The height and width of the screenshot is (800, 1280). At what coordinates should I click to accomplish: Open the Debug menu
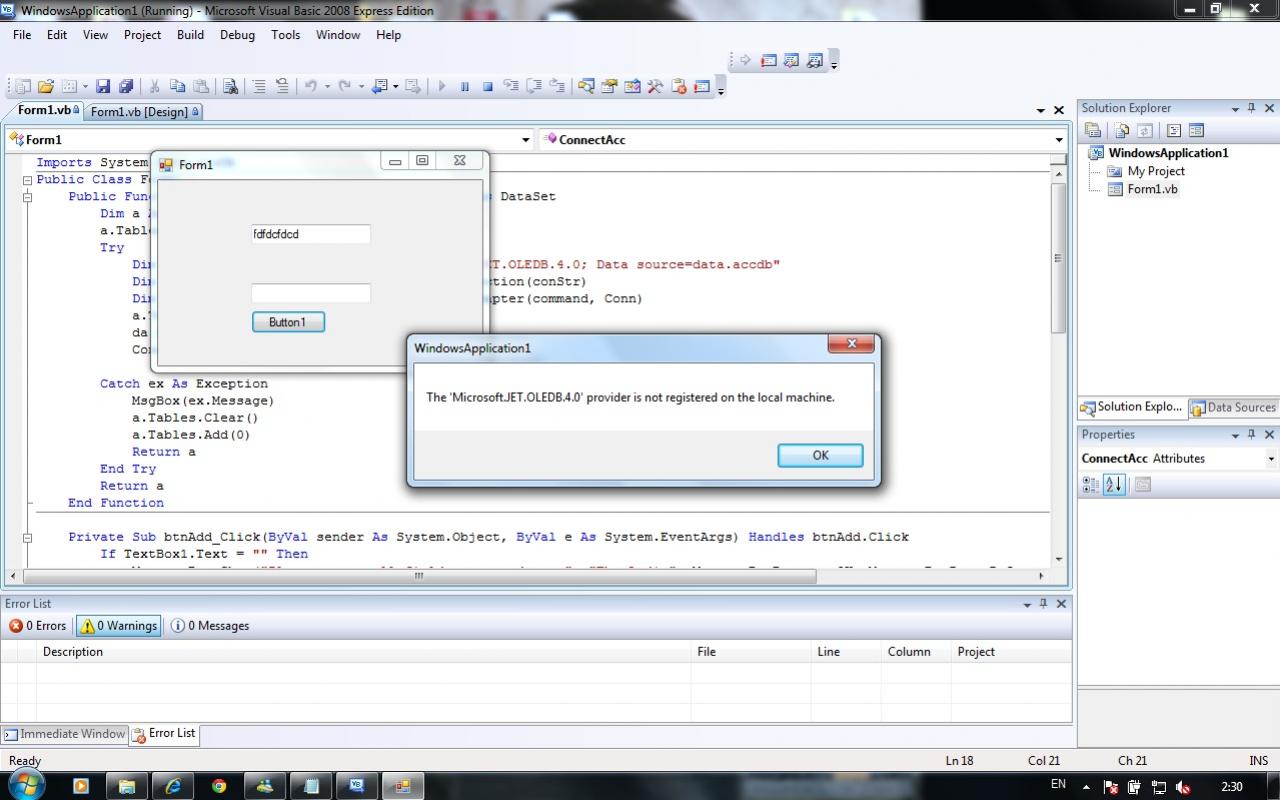click(x=237, y=34)
